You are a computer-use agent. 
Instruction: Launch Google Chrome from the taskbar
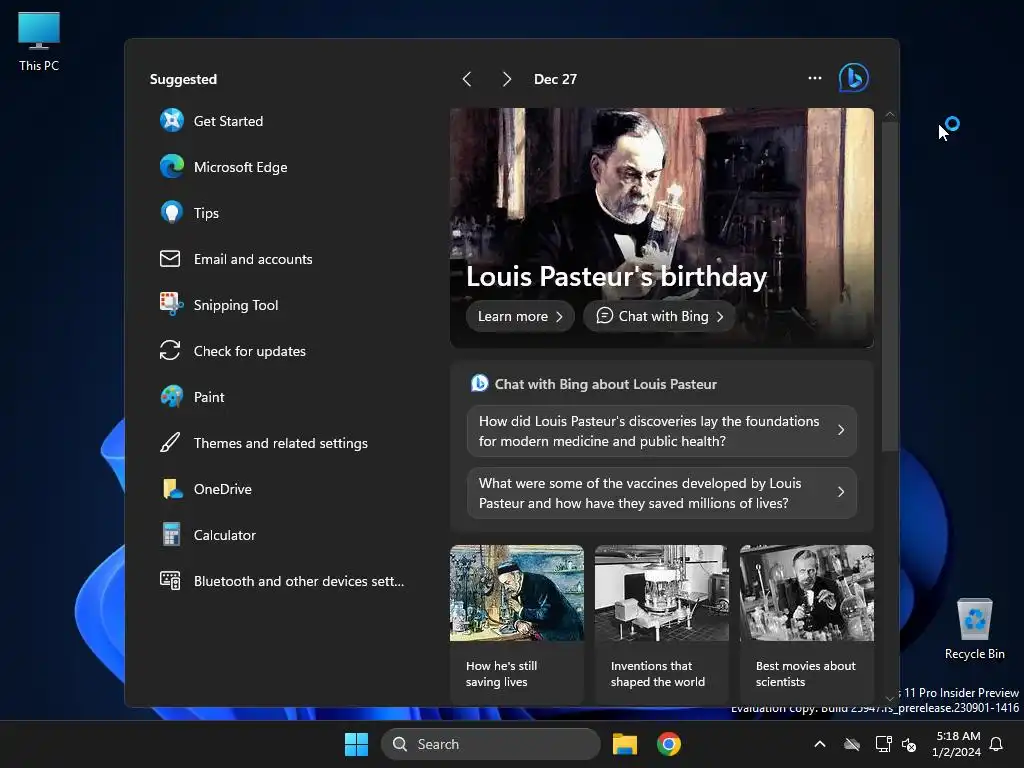click(669, 744)
